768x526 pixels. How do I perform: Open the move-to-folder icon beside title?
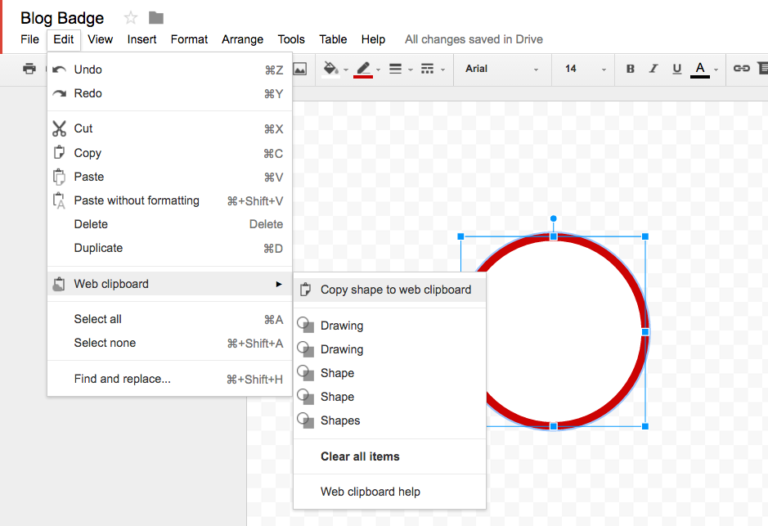[x=156, y=18]
